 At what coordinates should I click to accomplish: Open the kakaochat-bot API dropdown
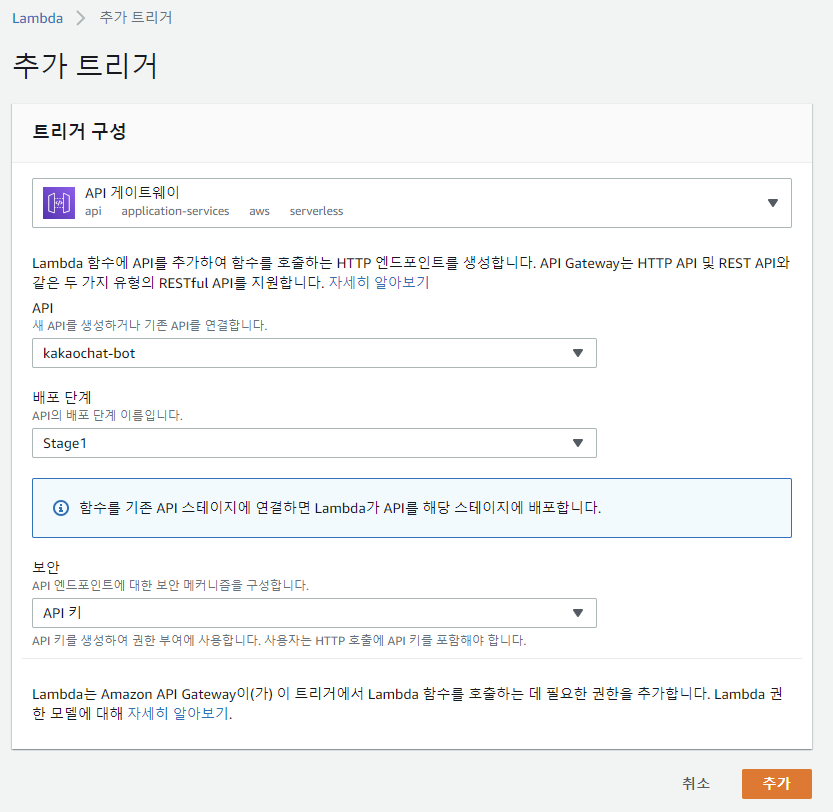[314, 353]
